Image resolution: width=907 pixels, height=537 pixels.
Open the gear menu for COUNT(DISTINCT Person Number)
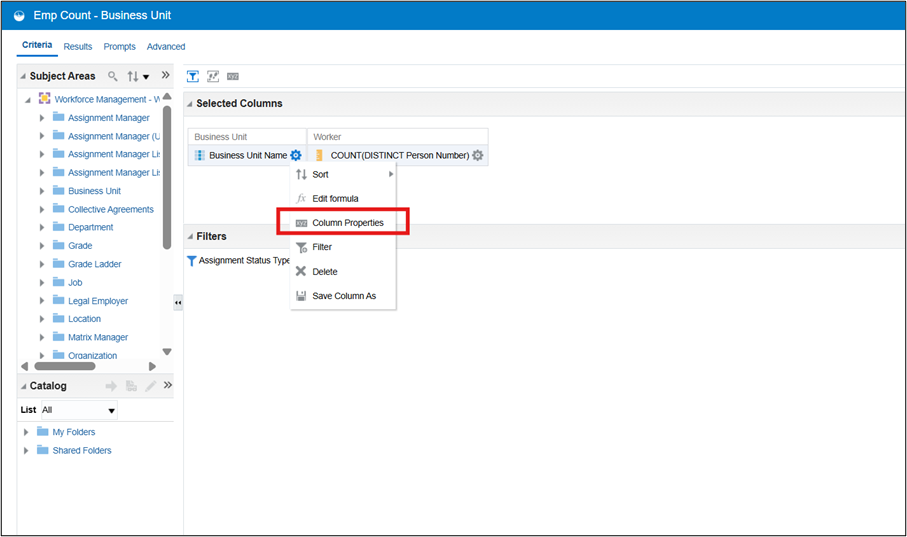click(x=477, y=155)
